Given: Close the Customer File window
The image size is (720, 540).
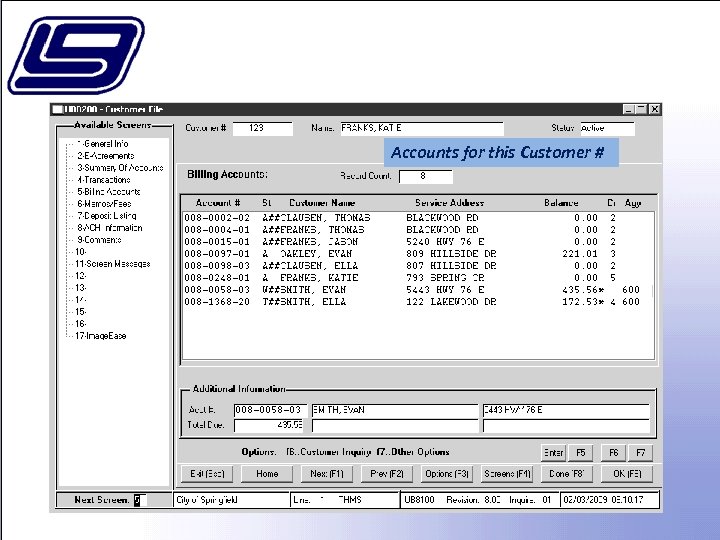Looking at the screenshot, I should click(x=655, y=109).
